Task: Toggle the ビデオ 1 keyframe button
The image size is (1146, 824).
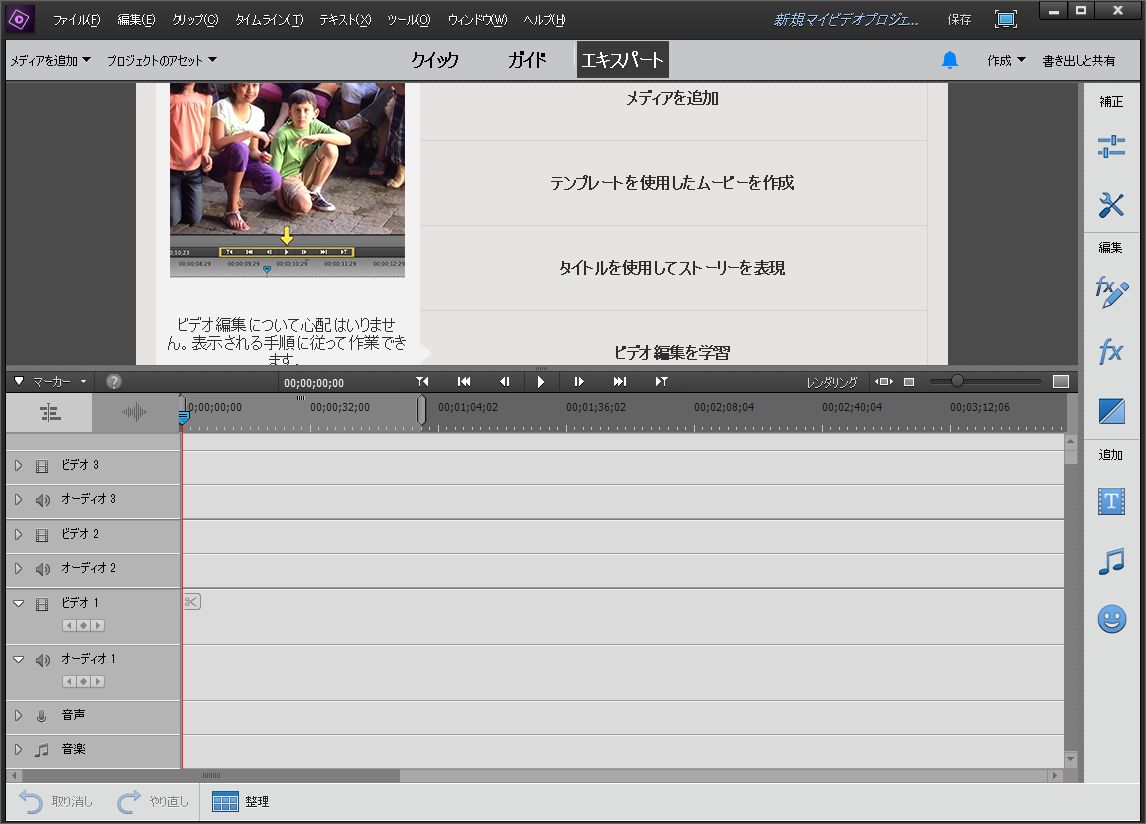Action: coord(84,626)
